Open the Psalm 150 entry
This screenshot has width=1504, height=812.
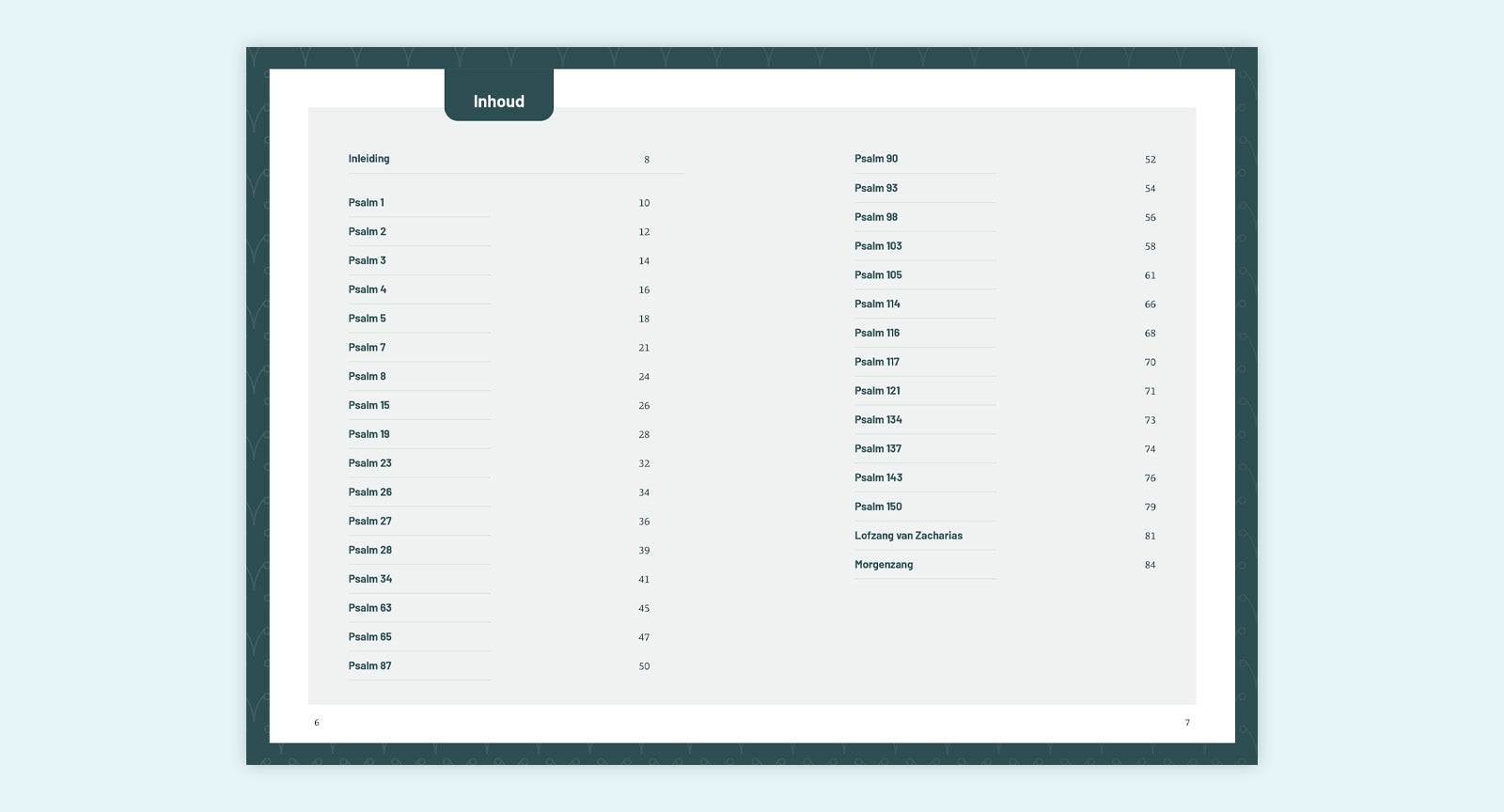(877, 507)
